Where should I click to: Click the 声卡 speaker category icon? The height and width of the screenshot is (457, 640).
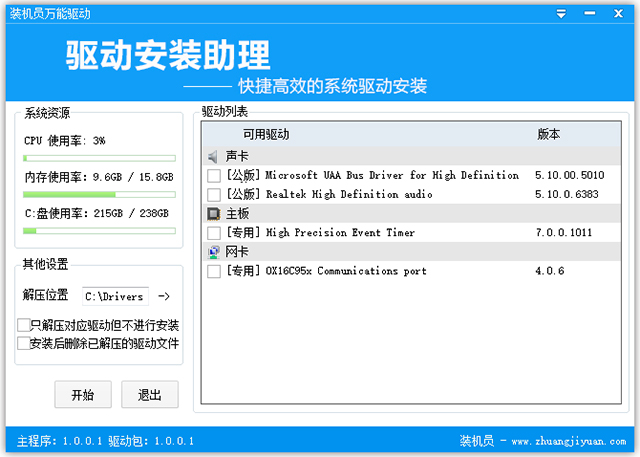point(213,156)
